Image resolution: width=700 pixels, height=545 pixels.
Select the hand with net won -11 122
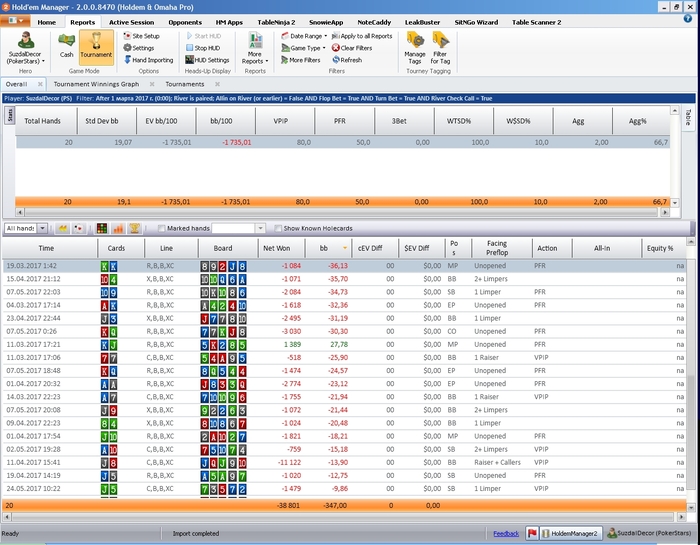(x=344, y=462)
